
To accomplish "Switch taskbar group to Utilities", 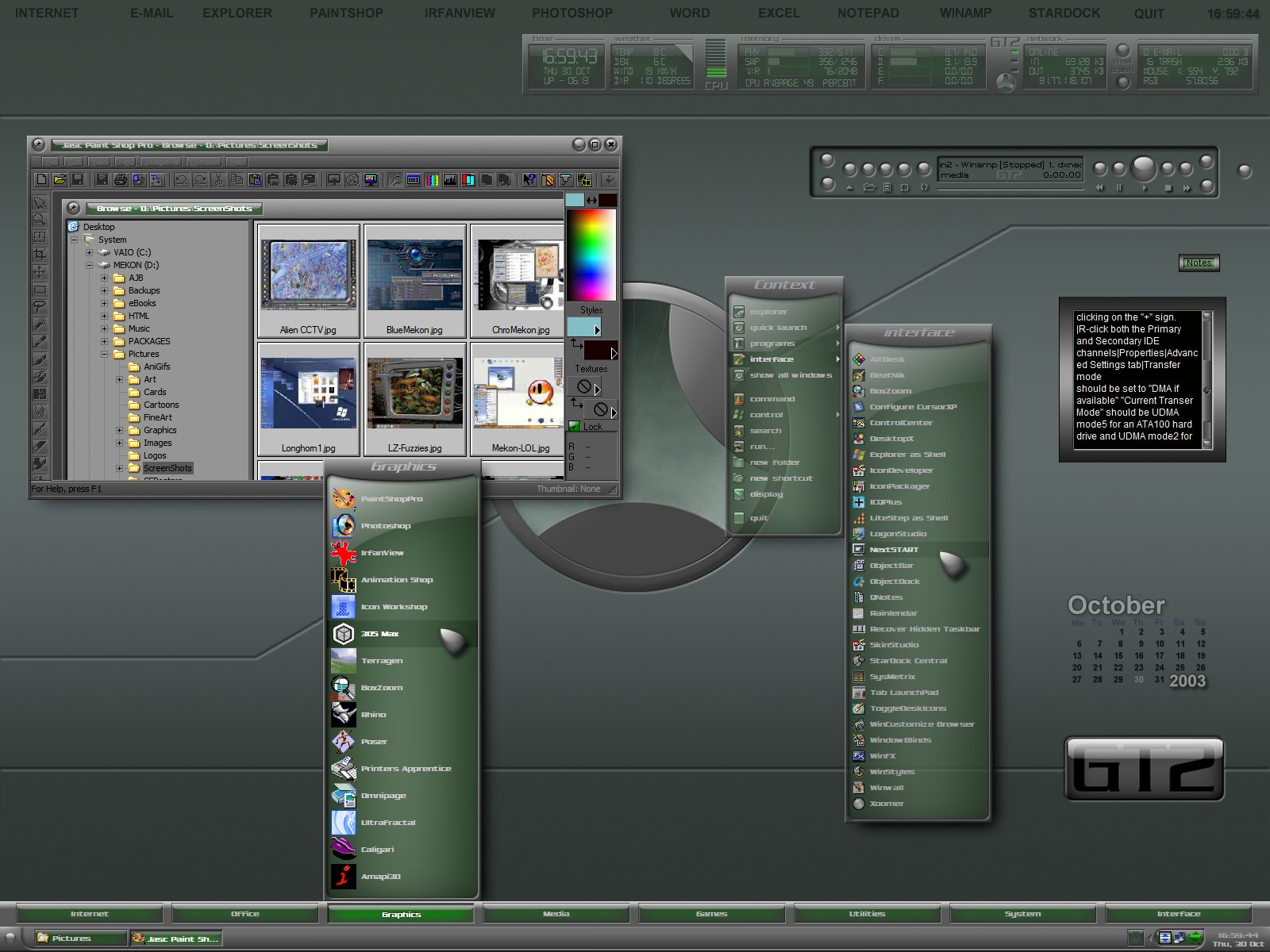I will point(868,914).
